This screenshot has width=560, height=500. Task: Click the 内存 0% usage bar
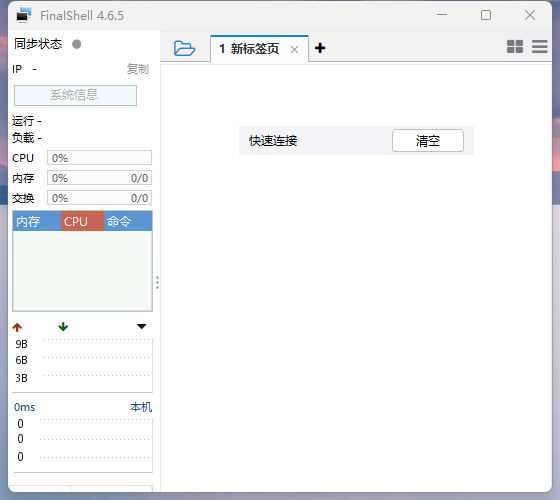[99, 178]
